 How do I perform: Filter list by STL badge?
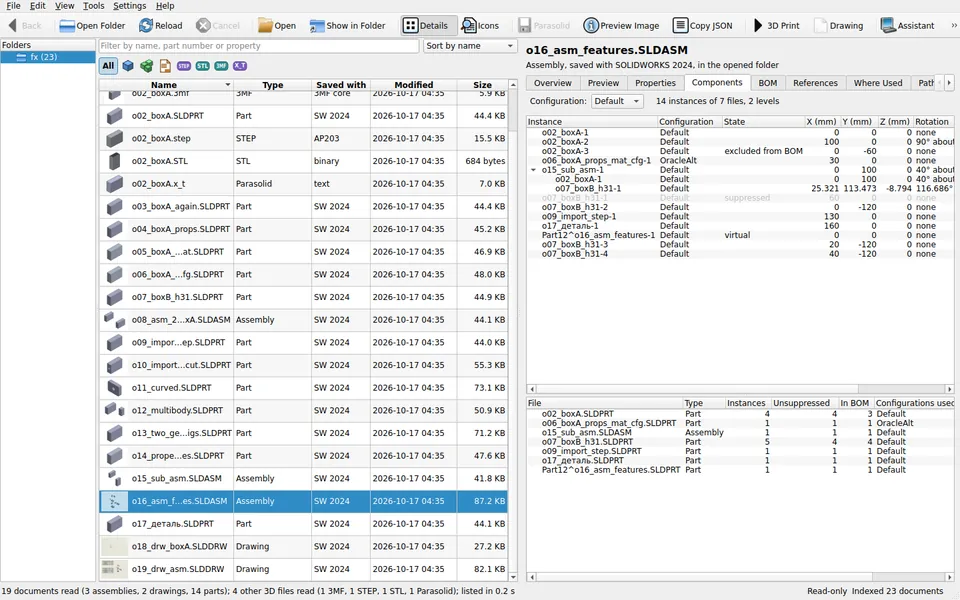[203, 66]
